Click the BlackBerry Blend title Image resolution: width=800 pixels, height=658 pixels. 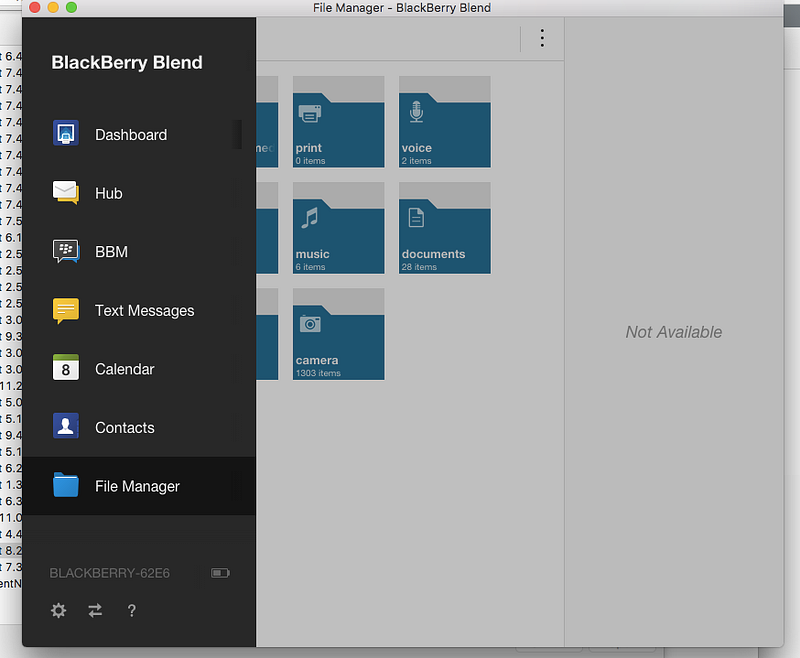(127, 62)
